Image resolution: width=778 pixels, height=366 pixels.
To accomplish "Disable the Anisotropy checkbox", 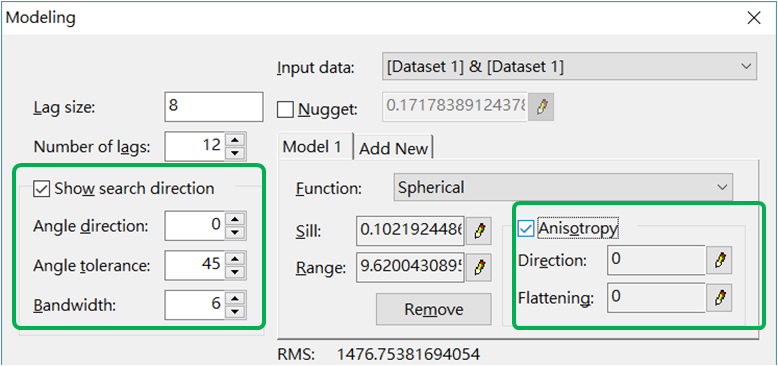I will (526, 229).
